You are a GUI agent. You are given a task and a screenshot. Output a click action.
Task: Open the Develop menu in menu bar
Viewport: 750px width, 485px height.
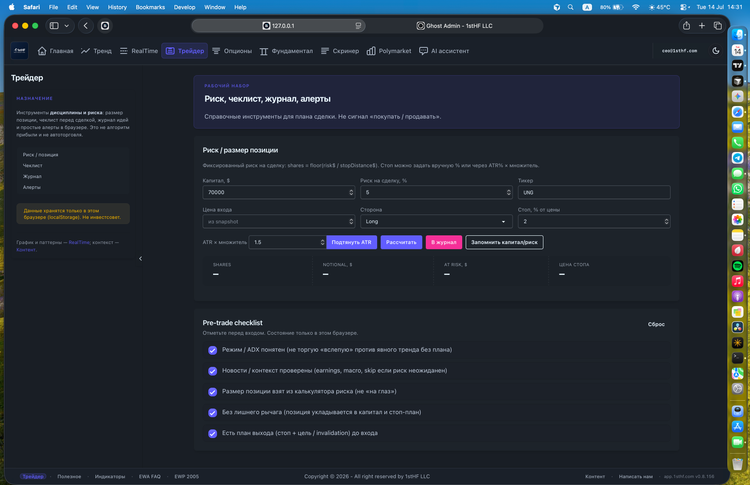tap(185, 7)
